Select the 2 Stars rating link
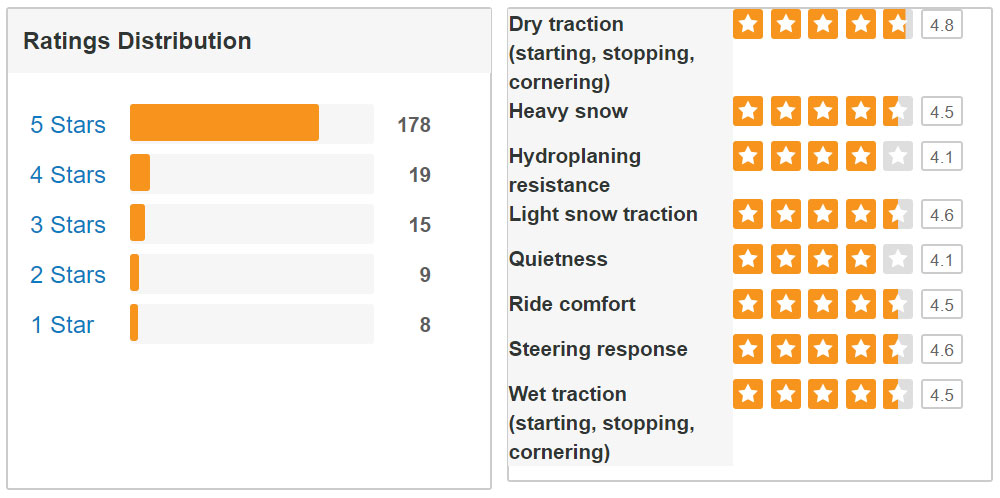This screenshot has width=1000, height=498. [68, 274]
